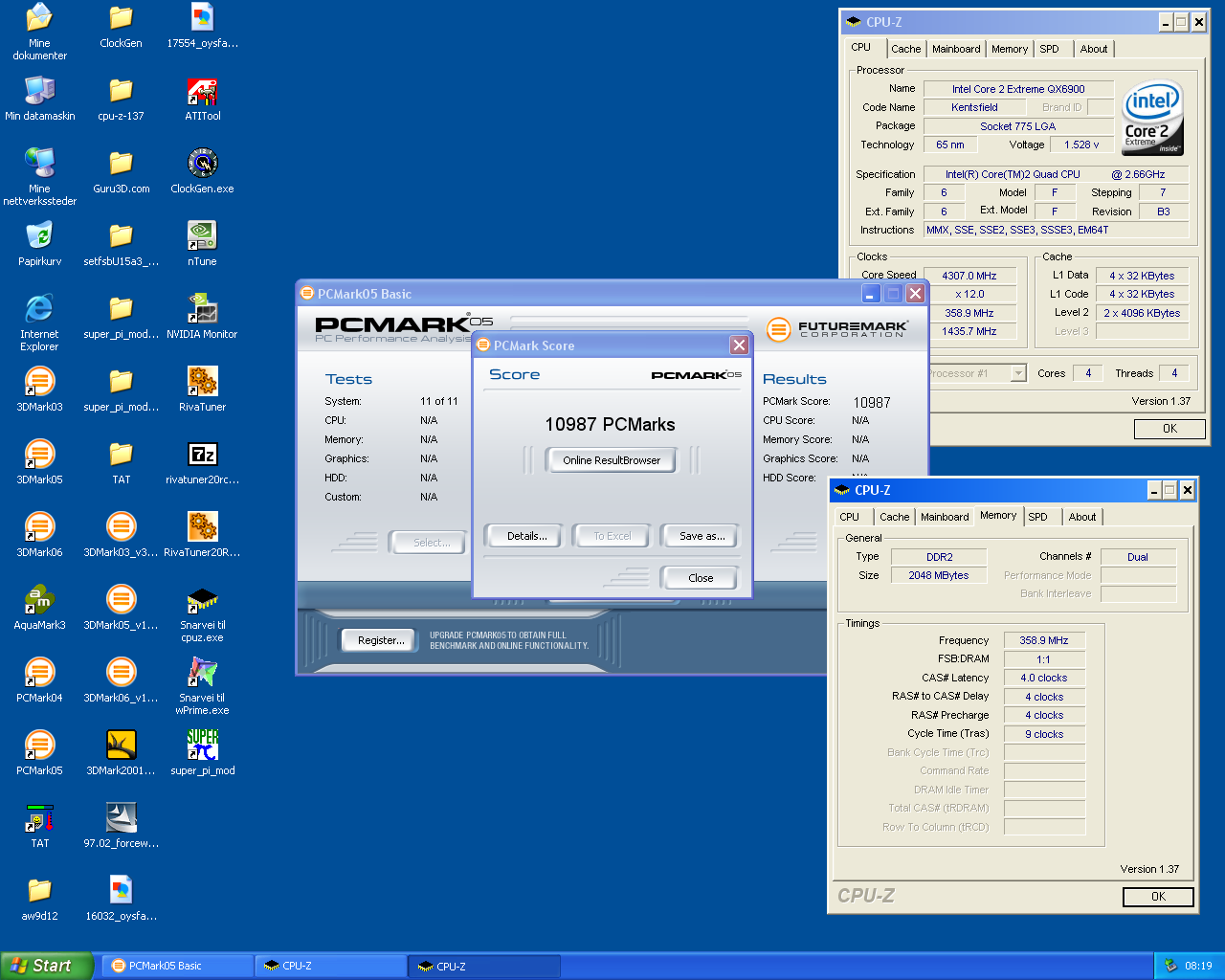Open Memory tab in top CPU-Z window
This screenshot has width=1225, height=980.
click(x=1010, y=49)
